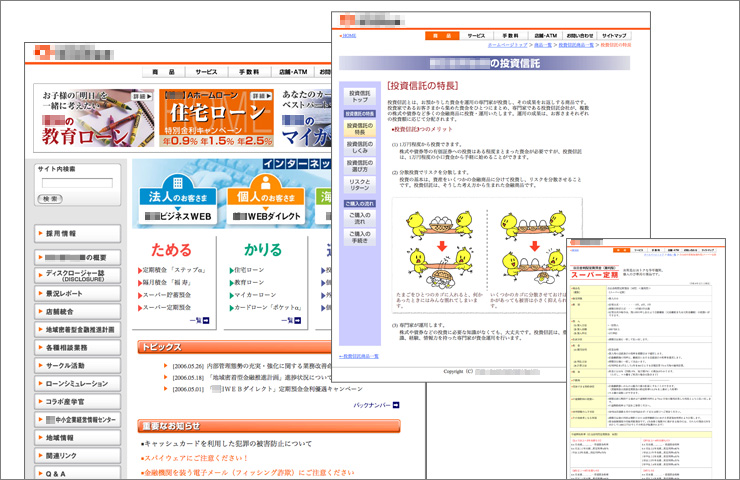Viewport: 740px width, 480px height.
Task: Select 店舗・ATM tab in 投資信託 window
Action: (x=546, y=35)
